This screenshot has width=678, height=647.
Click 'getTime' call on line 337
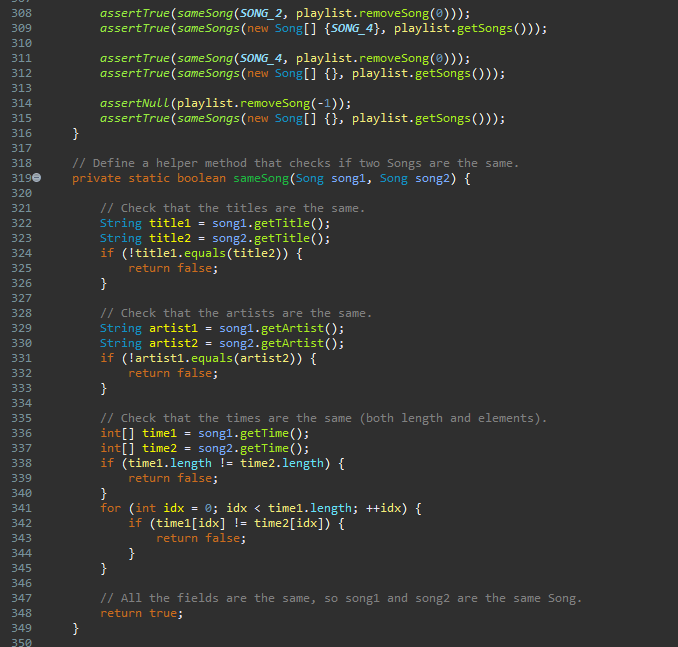(x=264, y=448)
